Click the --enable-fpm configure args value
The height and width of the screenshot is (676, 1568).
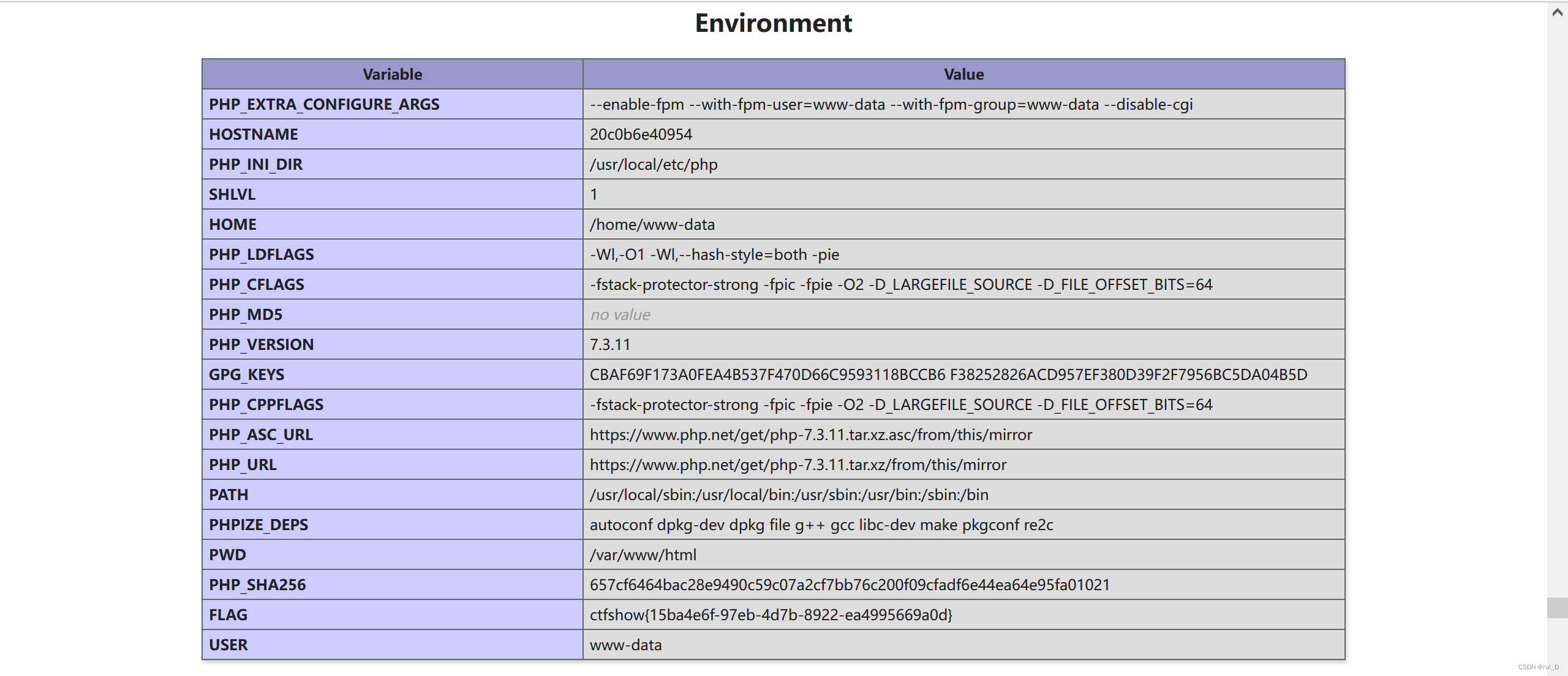[x=891, y=104]
